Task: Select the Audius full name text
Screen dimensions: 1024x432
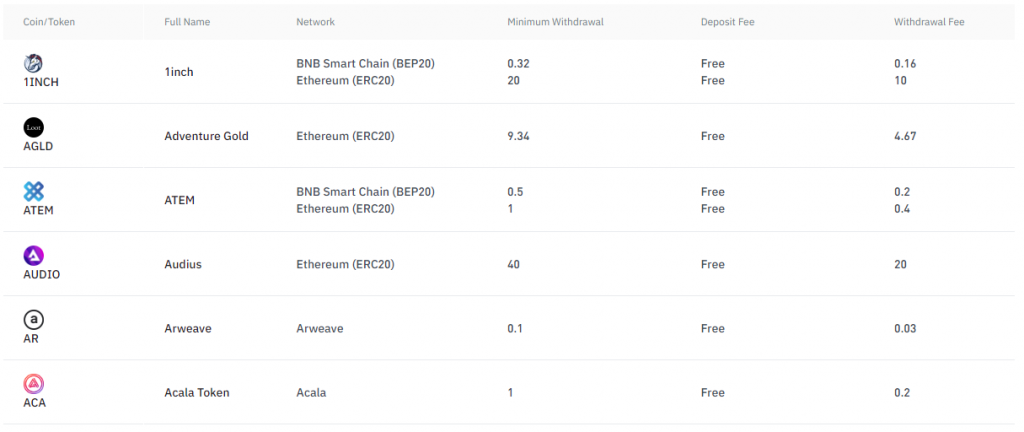Action: tap(183, 264)
